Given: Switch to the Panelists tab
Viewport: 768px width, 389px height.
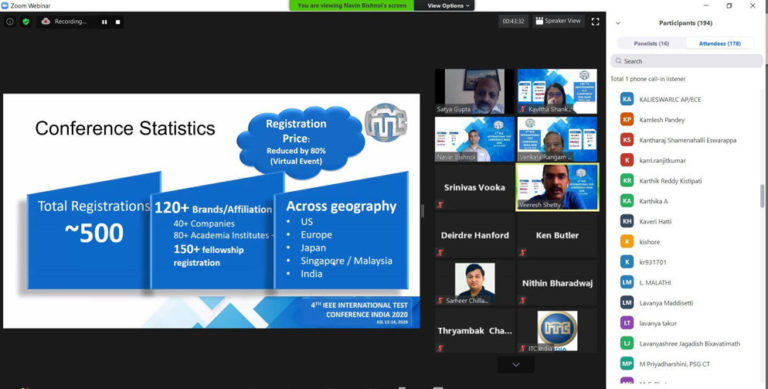Looking at the screenshot, I should [x=651, y=43].
